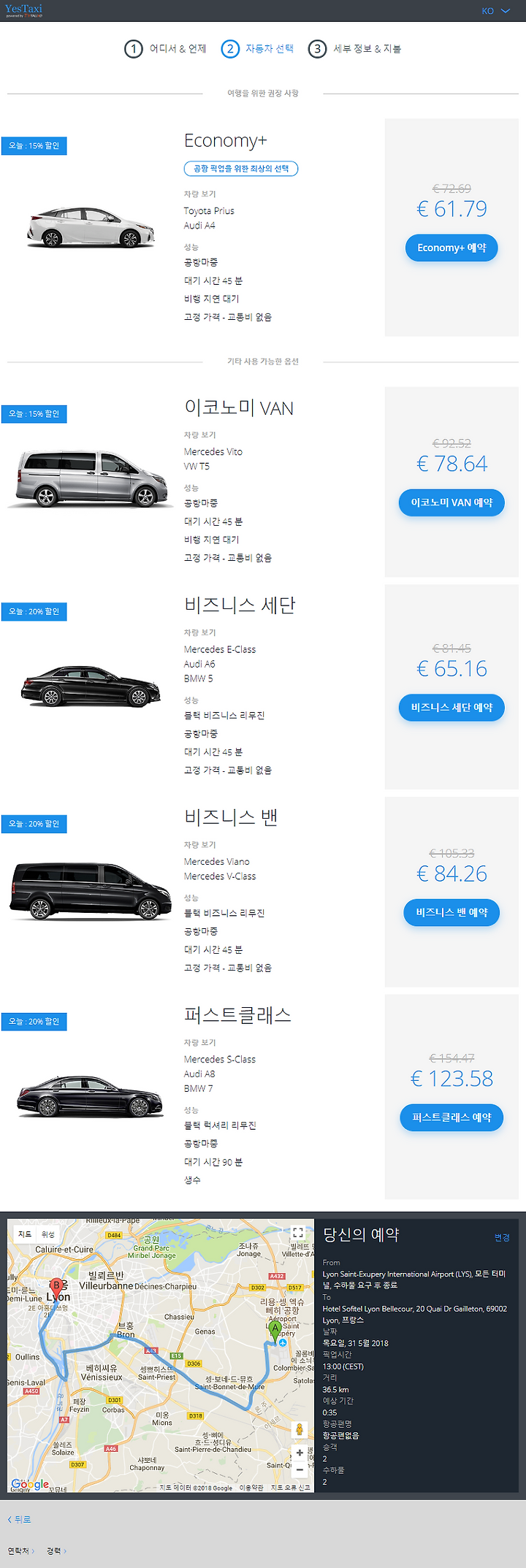The width and height of the screenshot is (526, 1568).
Task: Click the 변경 link in booking summary
Action: 502,1237
